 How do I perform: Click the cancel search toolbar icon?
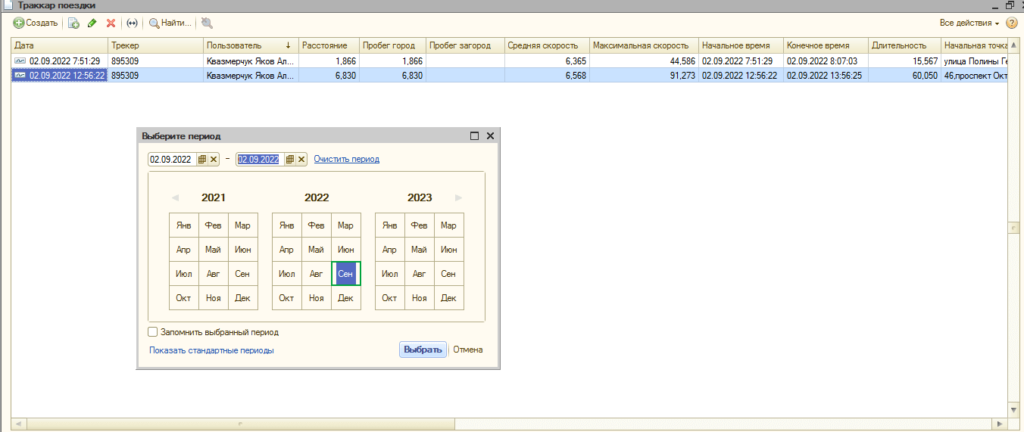pyautogui.click(x=206, y=22)
